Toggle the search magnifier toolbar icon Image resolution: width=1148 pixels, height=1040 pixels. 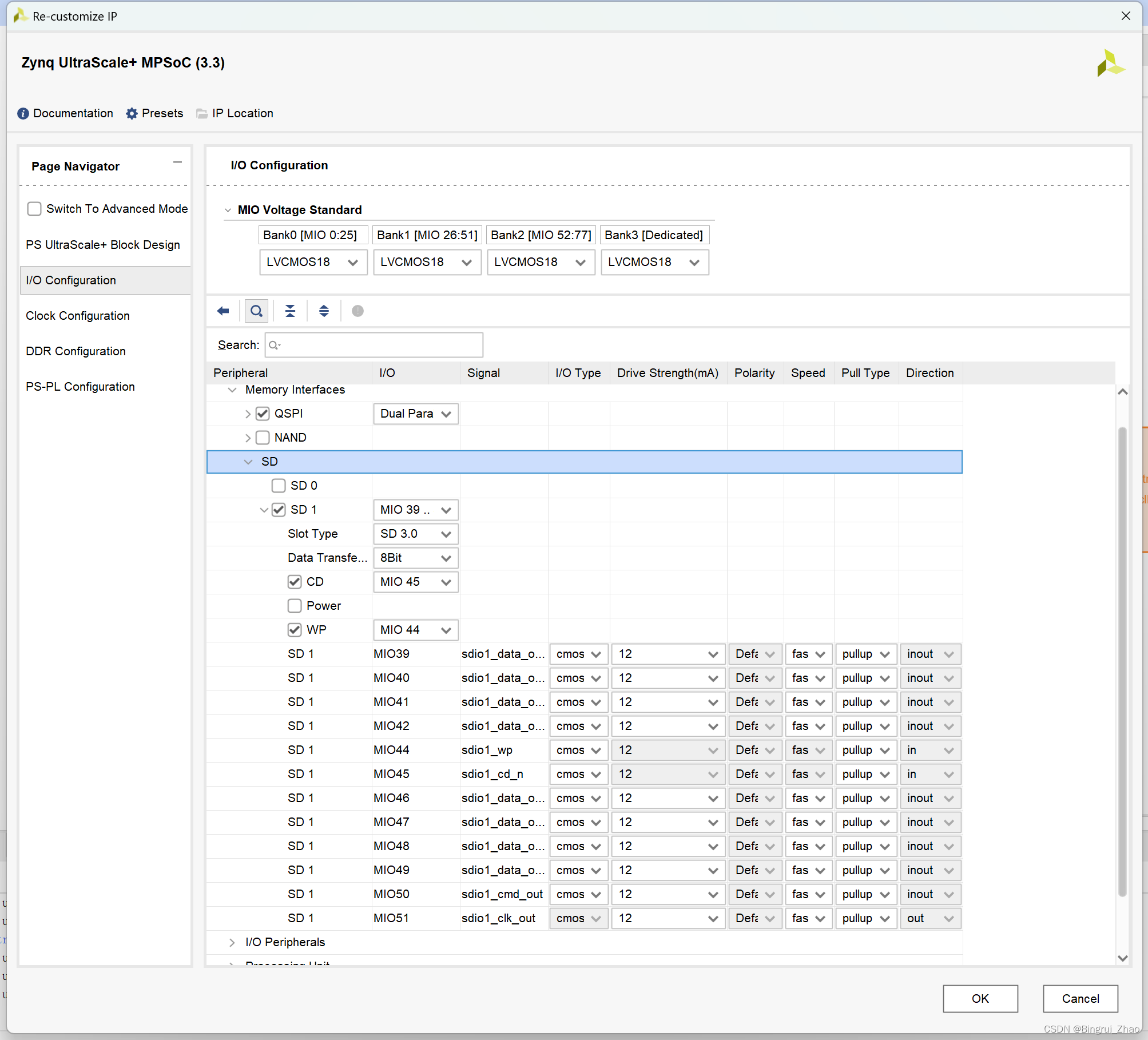click(x=257, y=311)
